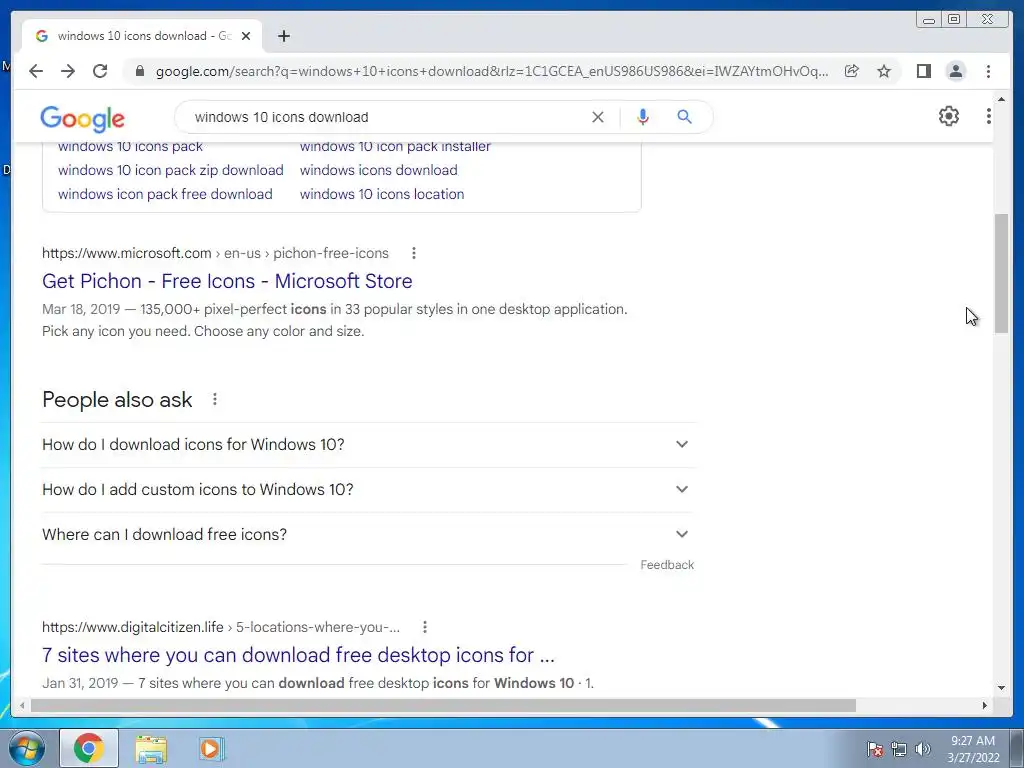Select the windows 10 icons download tab
This screenshot has width=1024, height=768.
[144, 36]
